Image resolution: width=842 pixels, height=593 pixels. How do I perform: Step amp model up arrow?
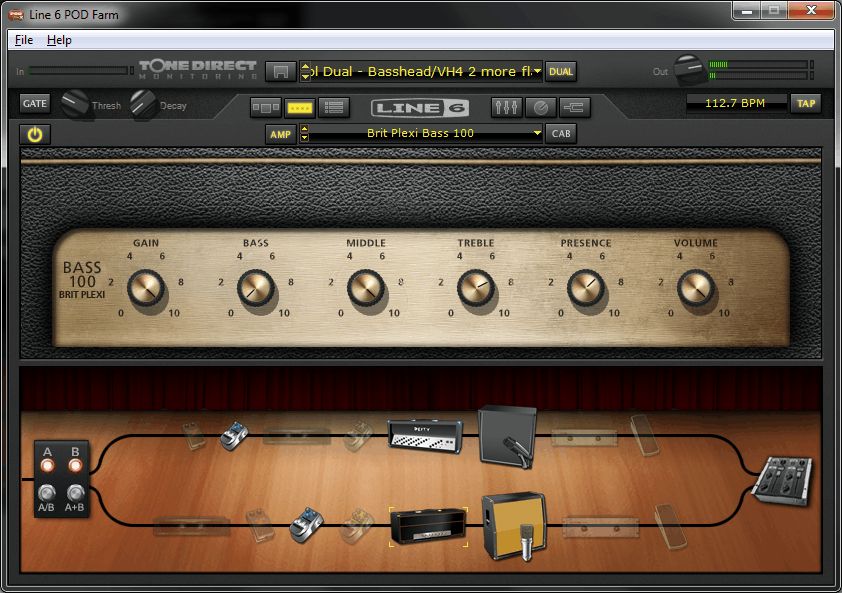304,129
